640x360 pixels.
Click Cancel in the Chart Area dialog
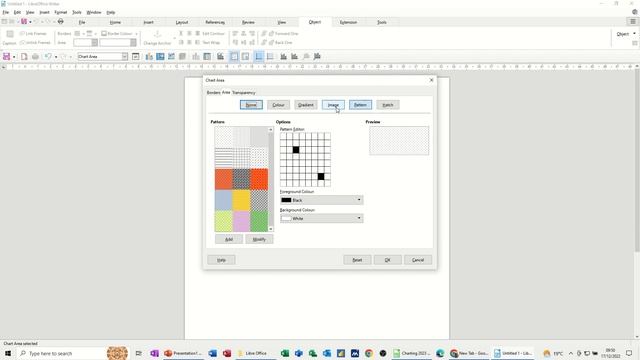coord(418,260)
